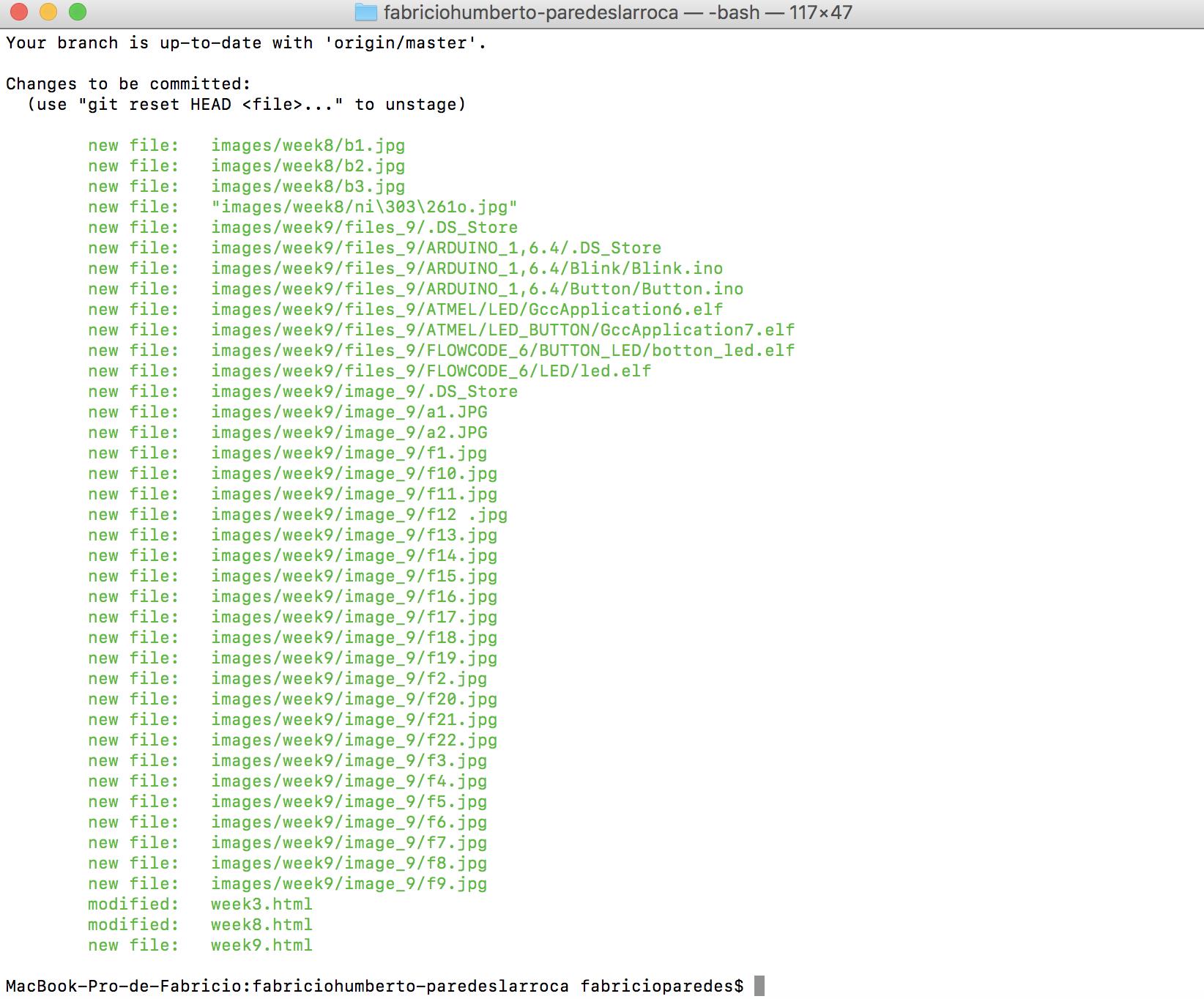Click the image_9/f1.jpg path
The height and width of the screenshot is (999, 1204).
coord(349,453)
